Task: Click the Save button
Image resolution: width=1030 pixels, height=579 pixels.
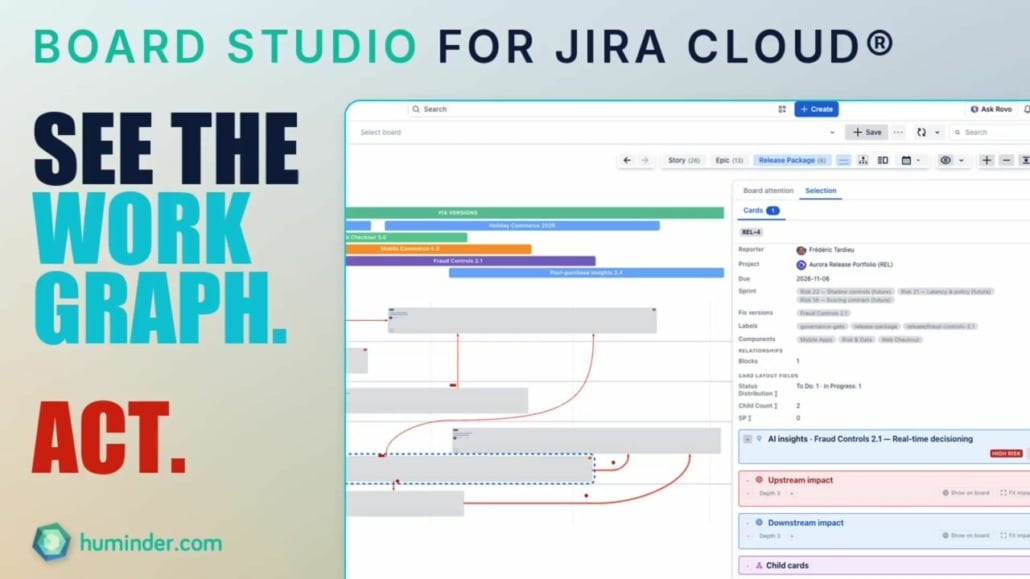Action: tap(866, 132)
